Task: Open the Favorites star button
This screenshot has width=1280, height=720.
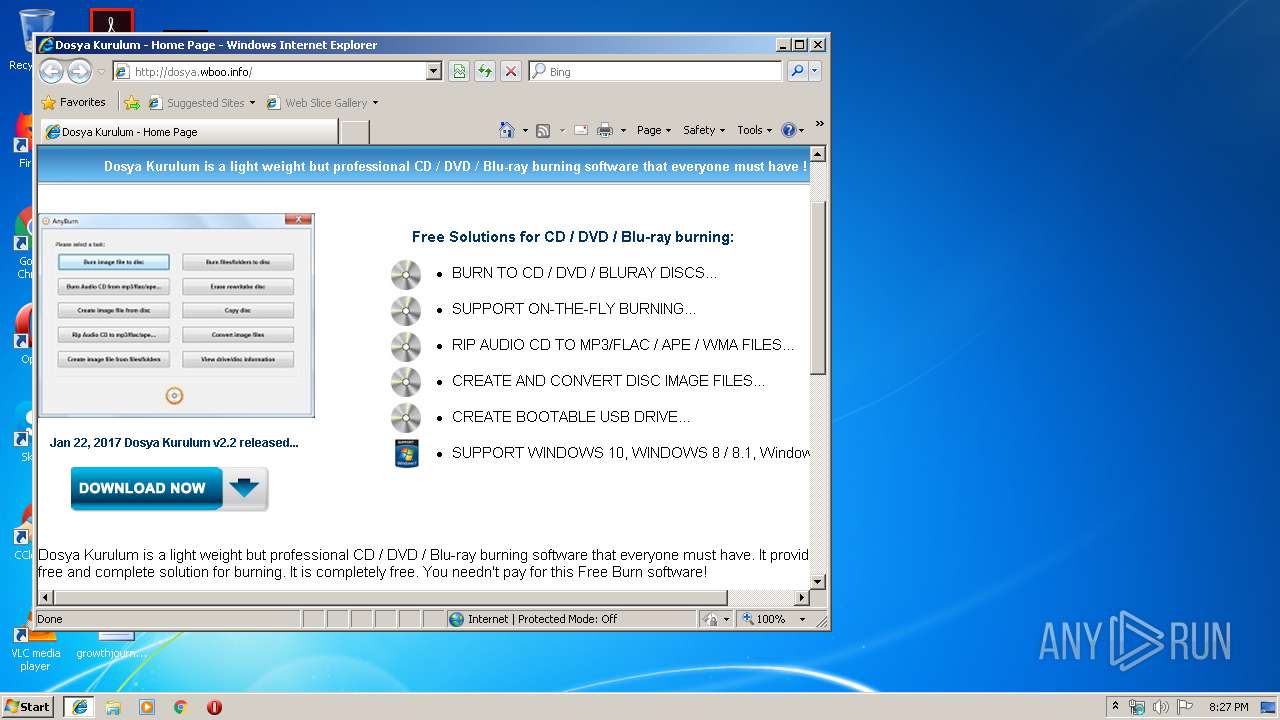Action: pyautogui.click(x=73, y=102)
